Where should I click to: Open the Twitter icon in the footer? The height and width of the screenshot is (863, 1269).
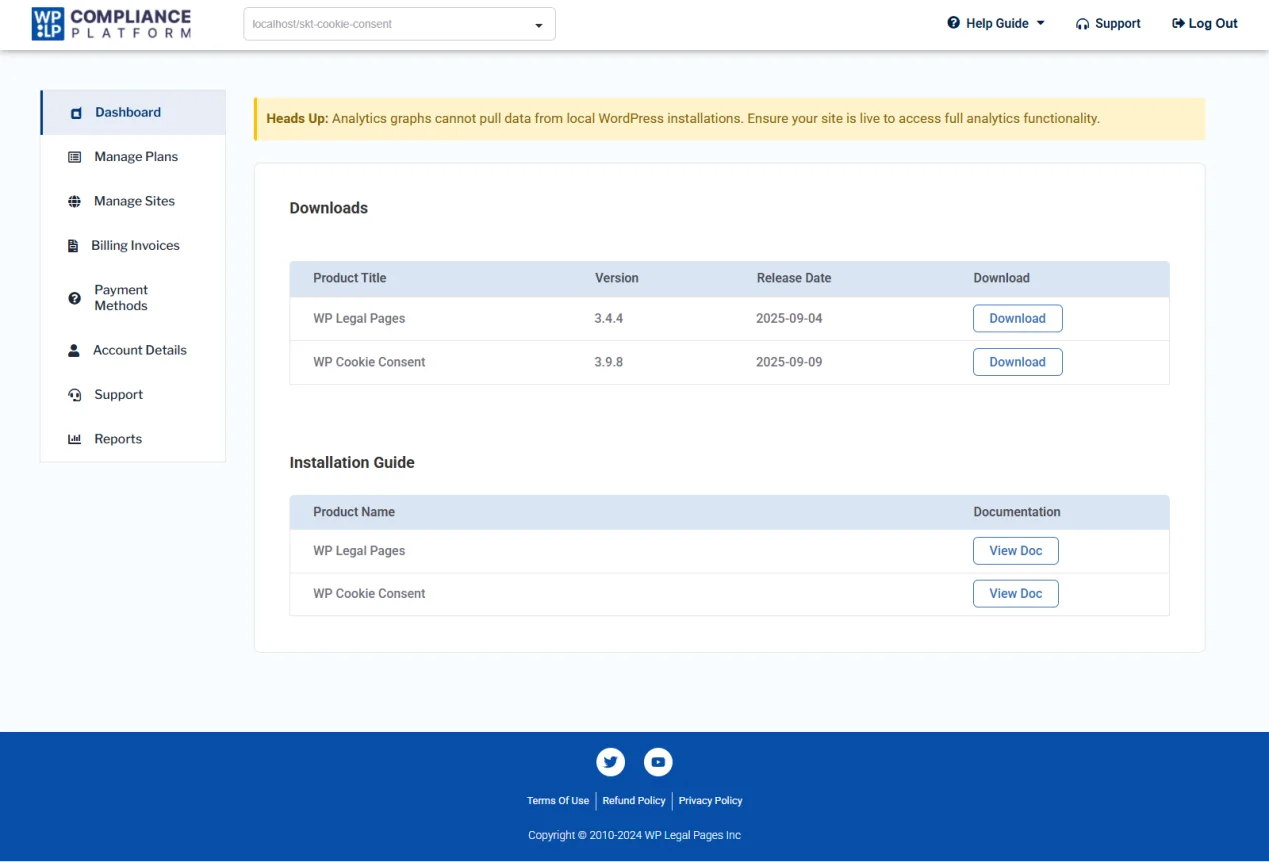610,762
